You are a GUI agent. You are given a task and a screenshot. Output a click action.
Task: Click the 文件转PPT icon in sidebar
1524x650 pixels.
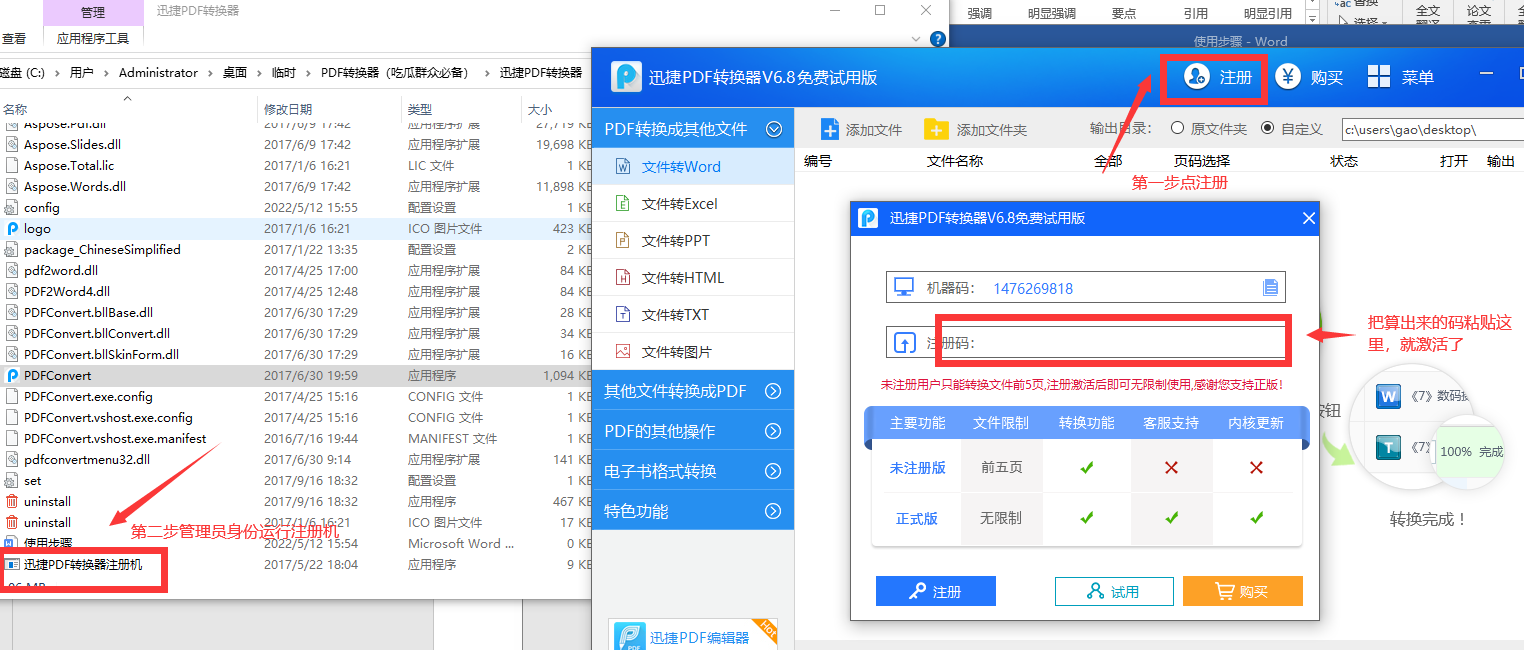pos(622,240)
